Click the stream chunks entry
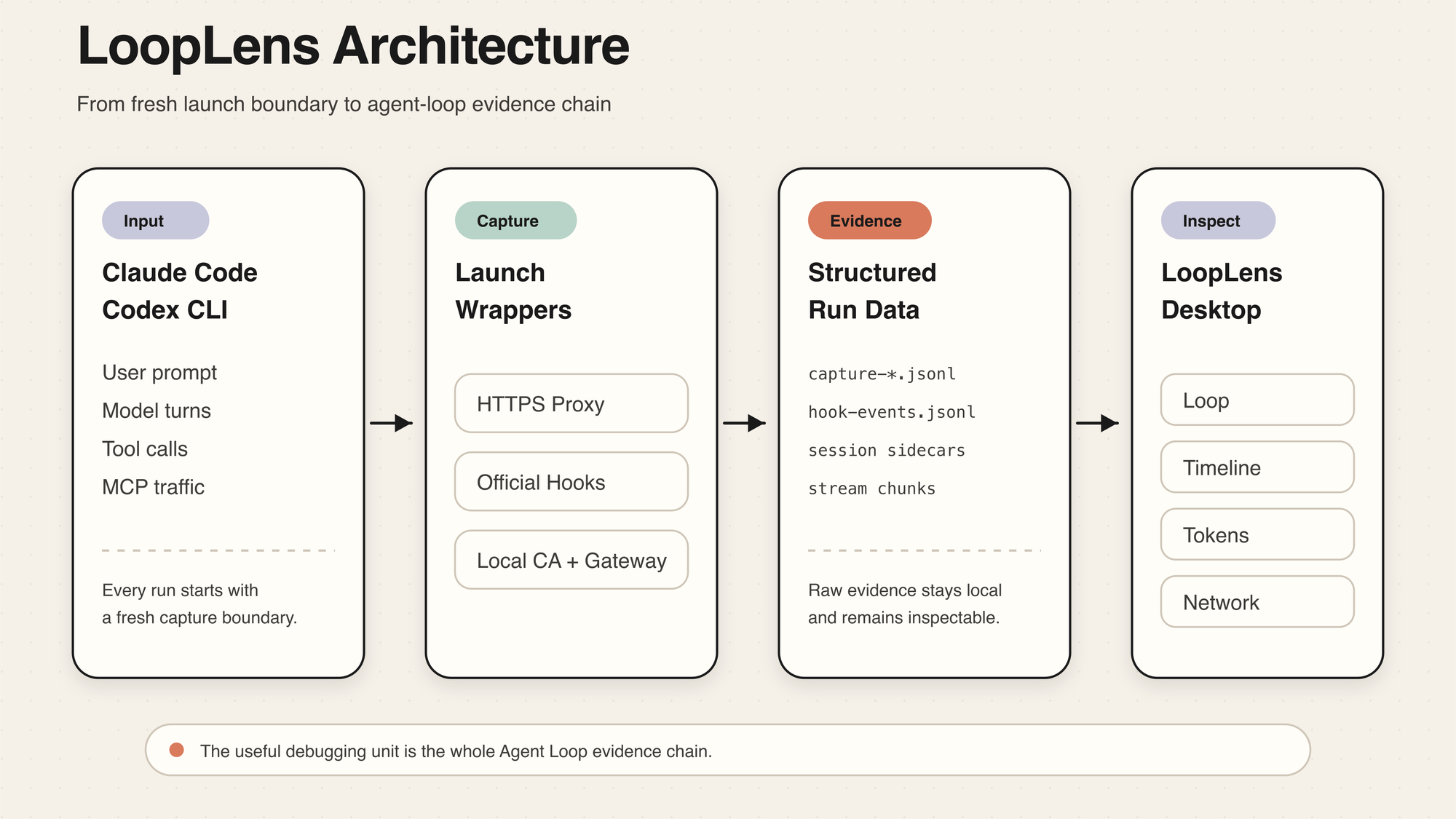 tap(871, 488)
